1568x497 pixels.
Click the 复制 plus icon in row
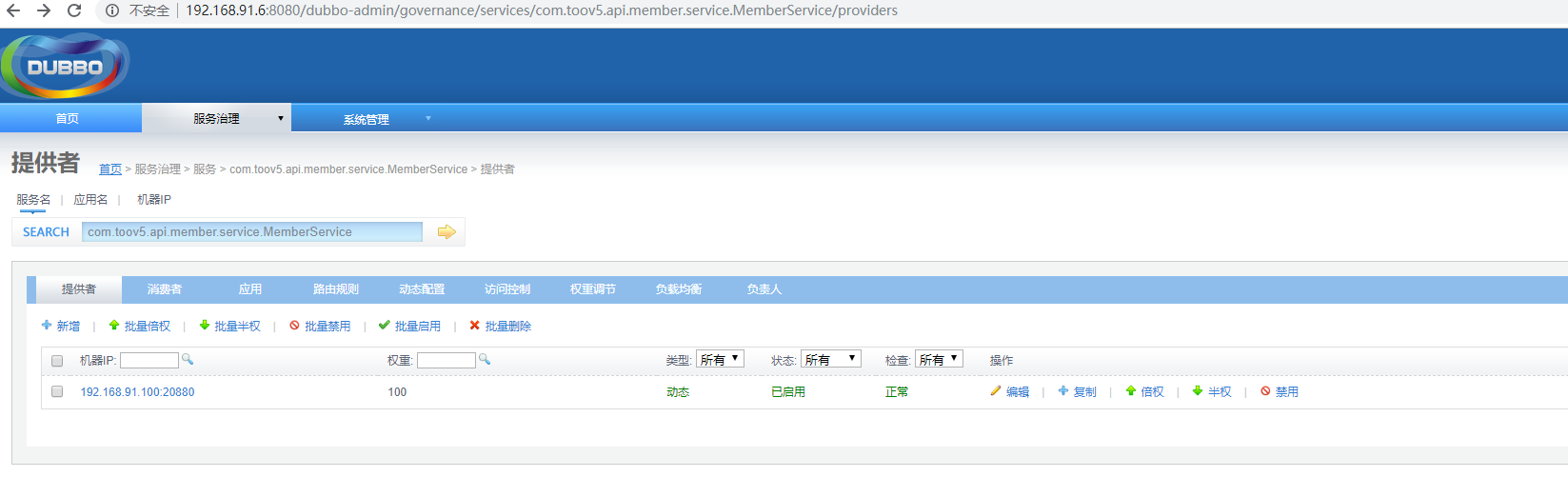pos(1063,391)
